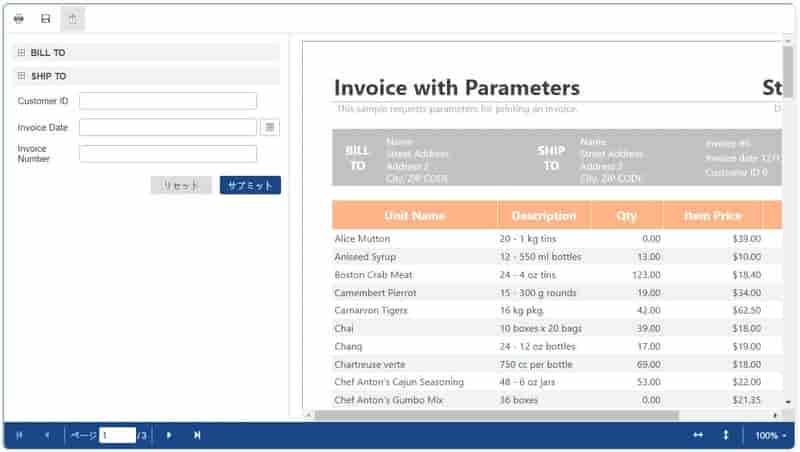The image size is (800, 452).
Task: Click the 123.00 quantity value
Action: 646,274
